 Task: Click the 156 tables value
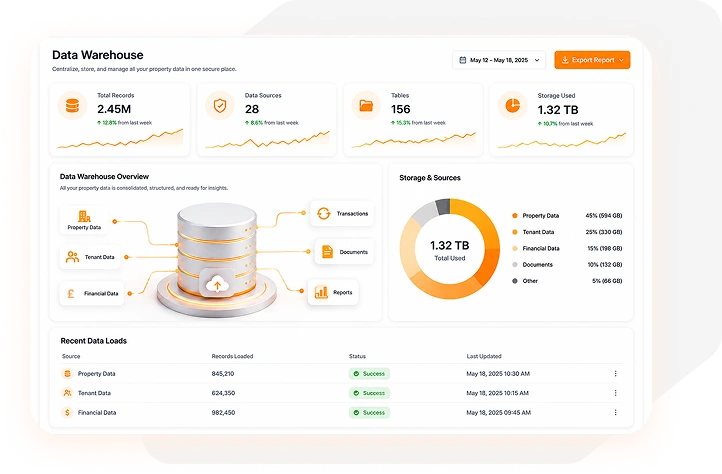pos(401,109)
